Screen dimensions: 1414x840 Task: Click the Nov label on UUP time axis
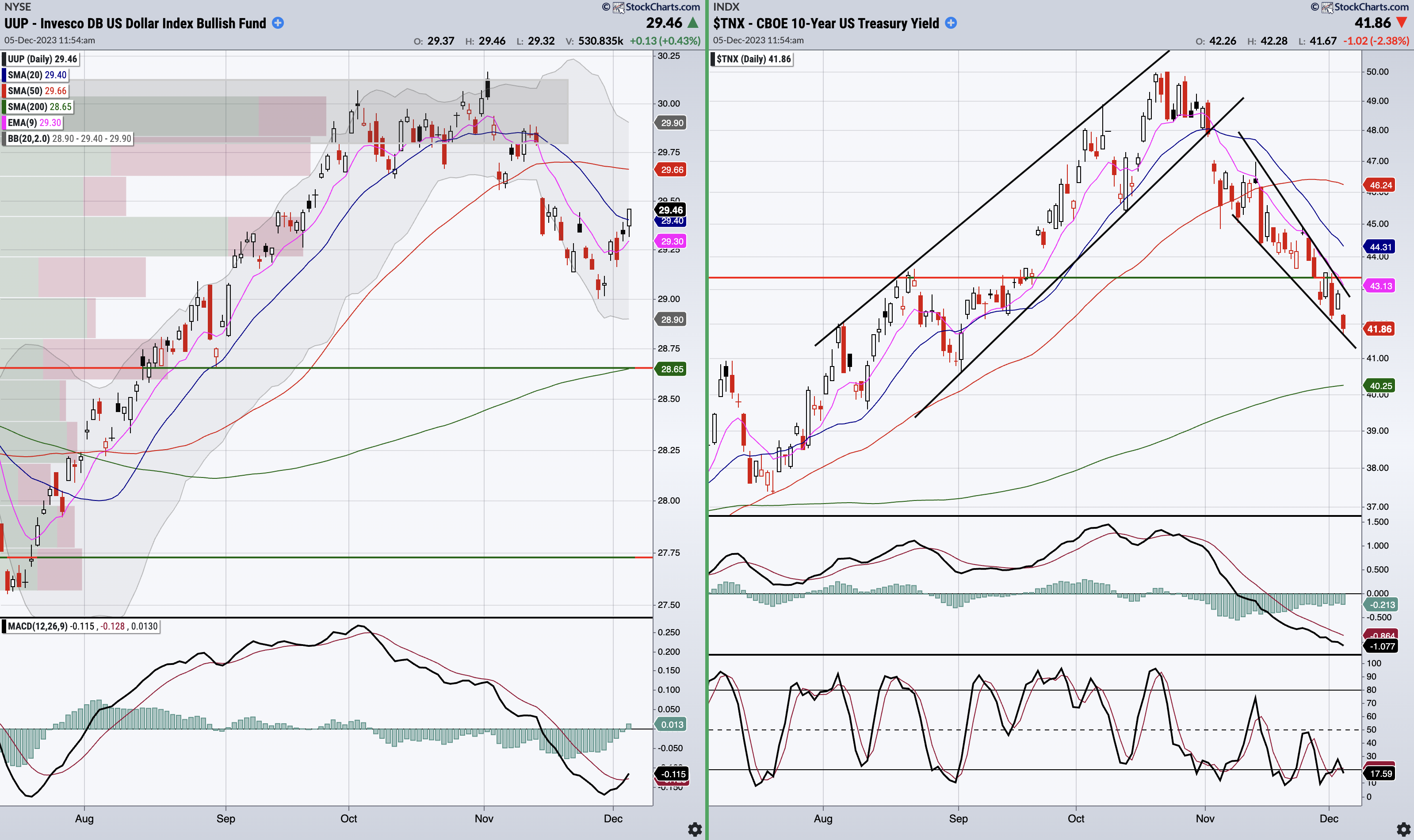click(x=484, y=818)
